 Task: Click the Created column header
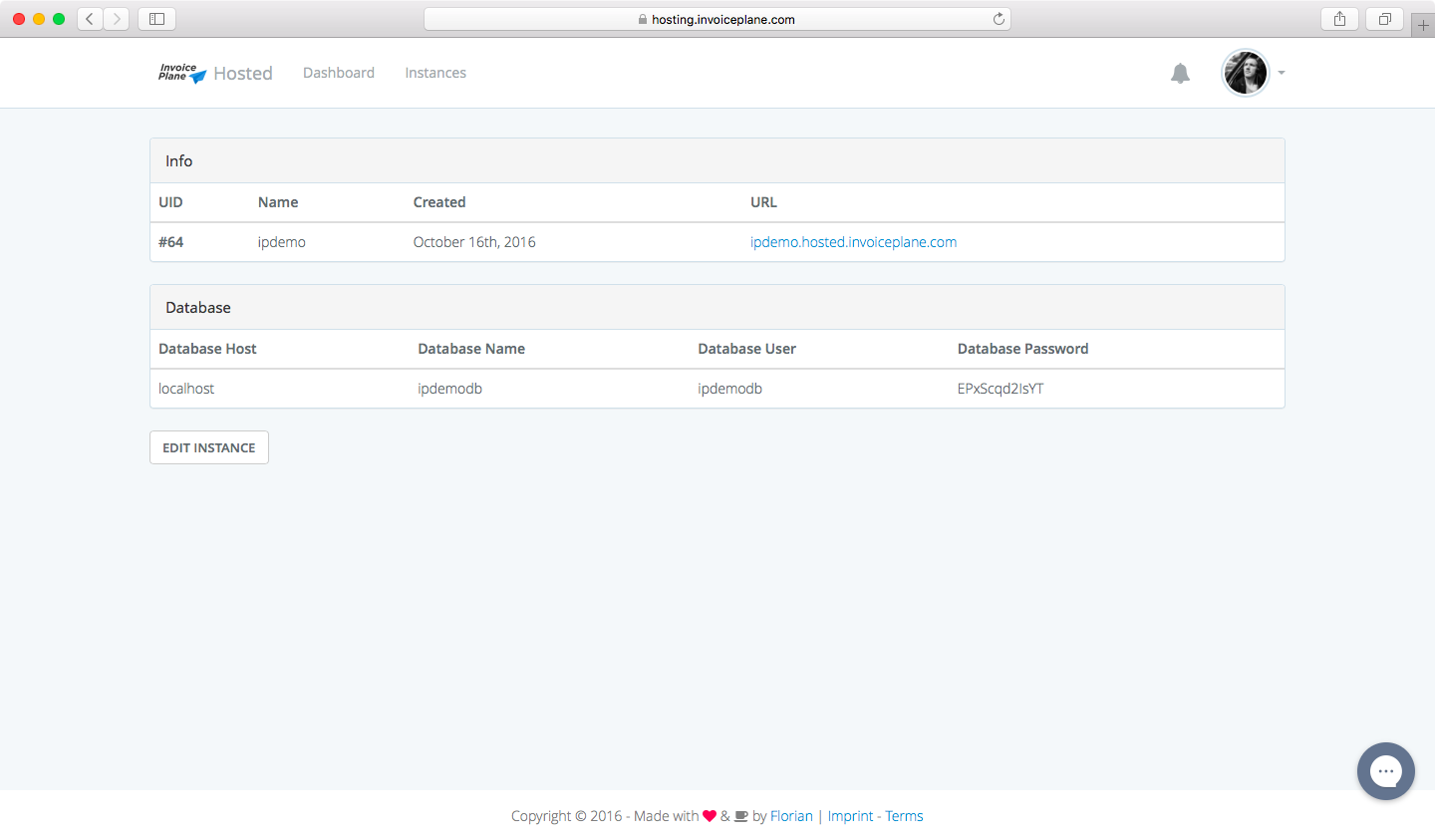[x=439, y=202]
